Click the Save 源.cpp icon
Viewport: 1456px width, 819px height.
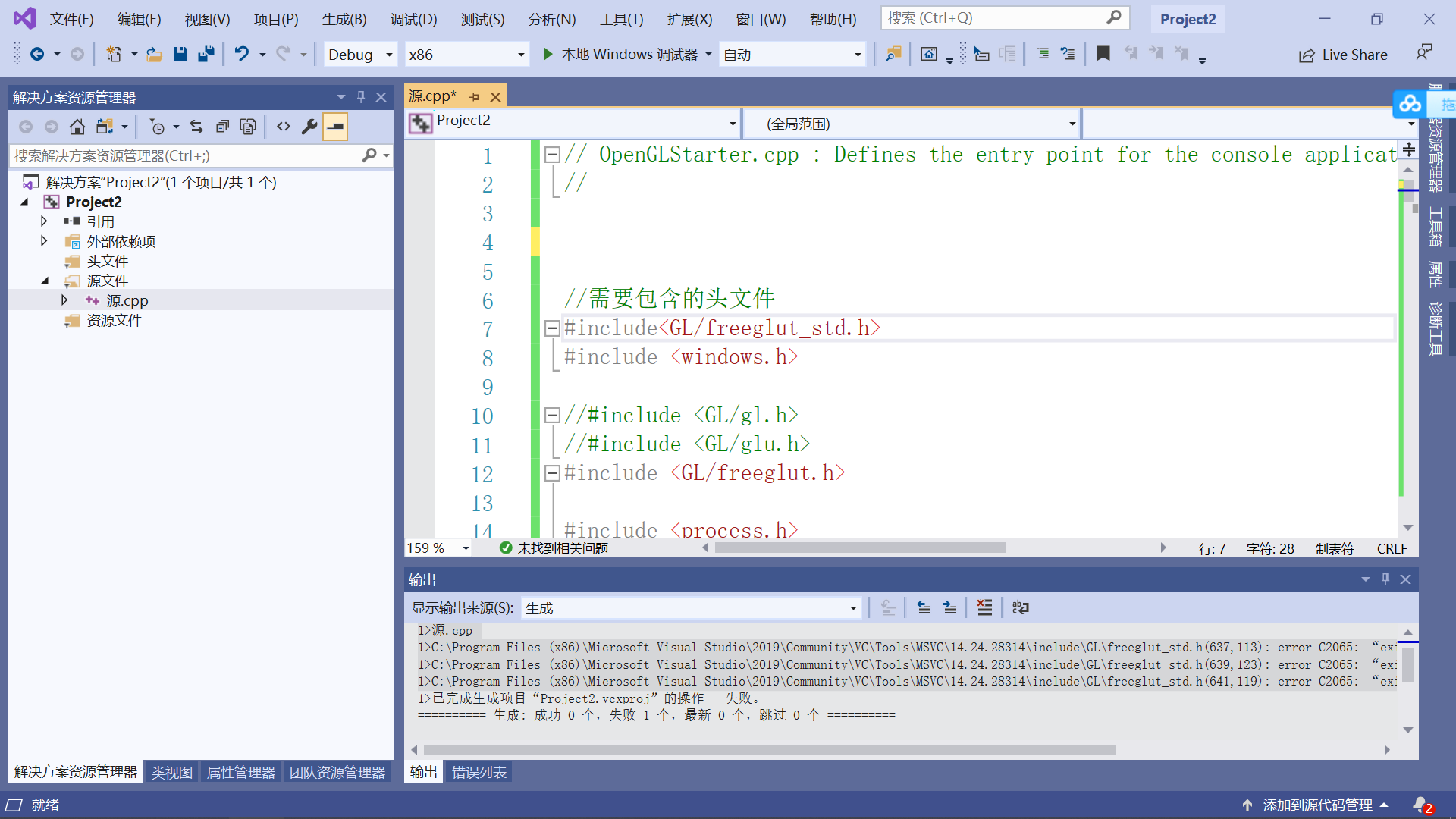click(180, 54)
